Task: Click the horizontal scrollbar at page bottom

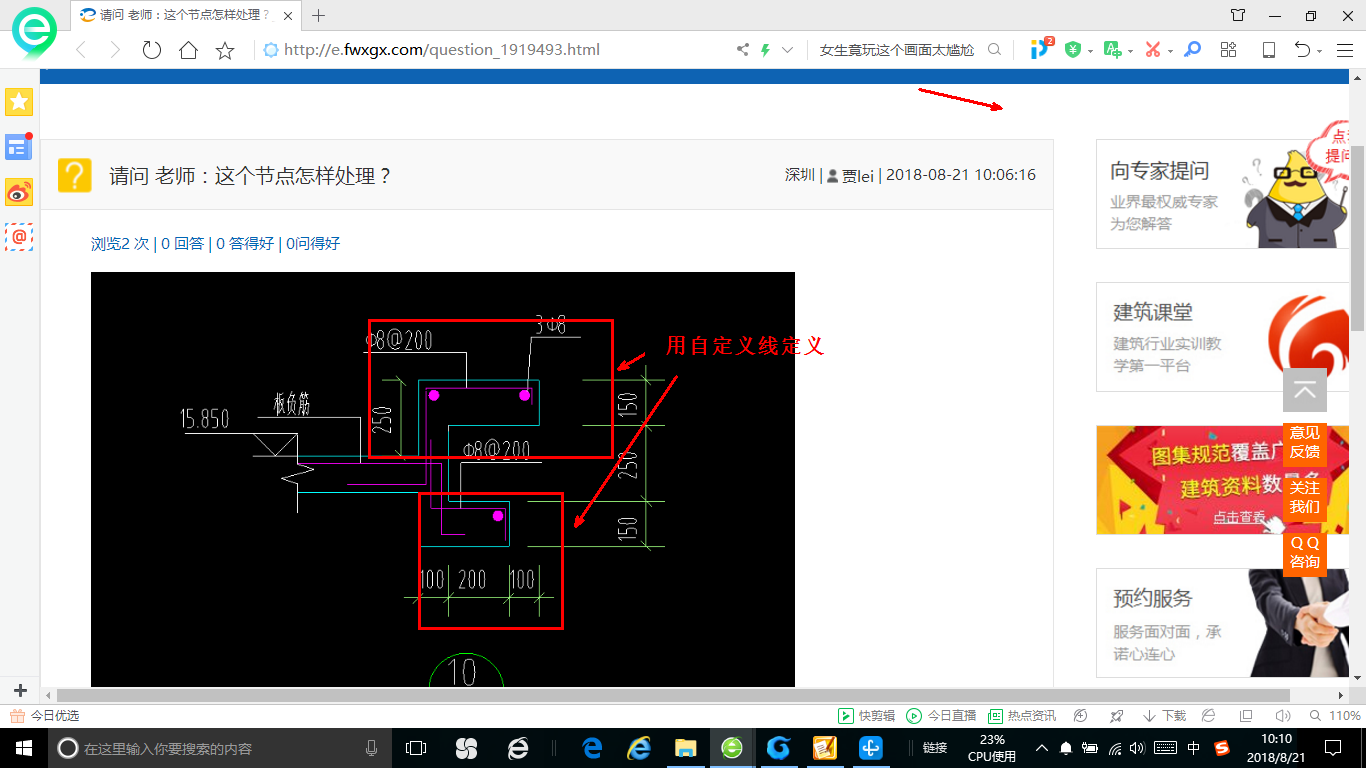Action: point(673,695)
